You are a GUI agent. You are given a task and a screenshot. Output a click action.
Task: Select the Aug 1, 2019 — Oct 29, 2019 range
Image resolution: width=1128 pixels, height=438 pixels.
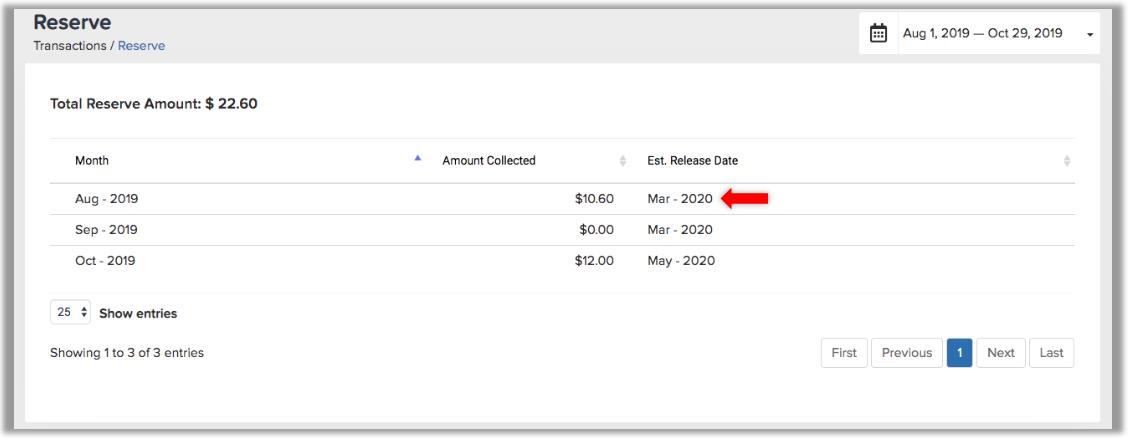click(x=983, y=34)
